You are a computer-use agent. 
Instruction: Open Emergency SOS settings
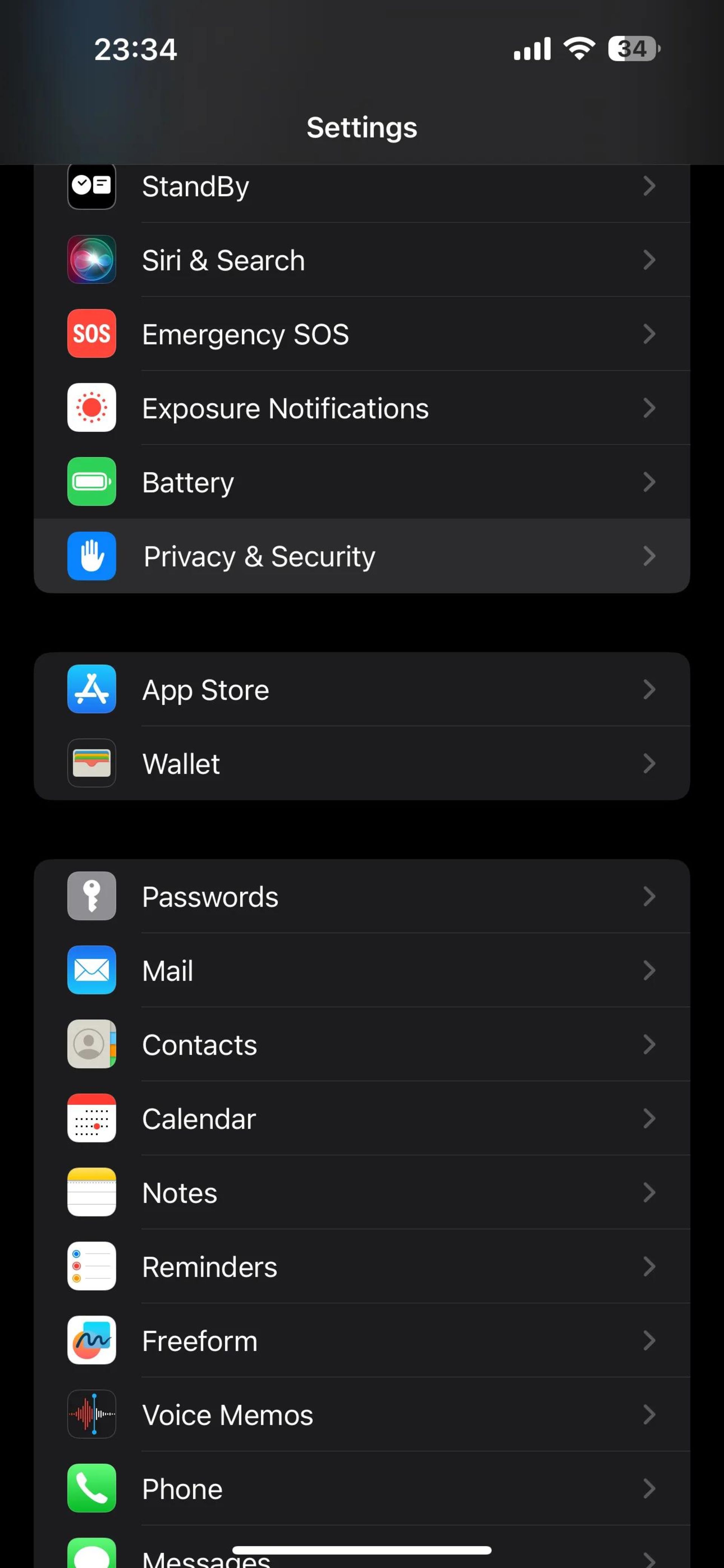point(362,334)
